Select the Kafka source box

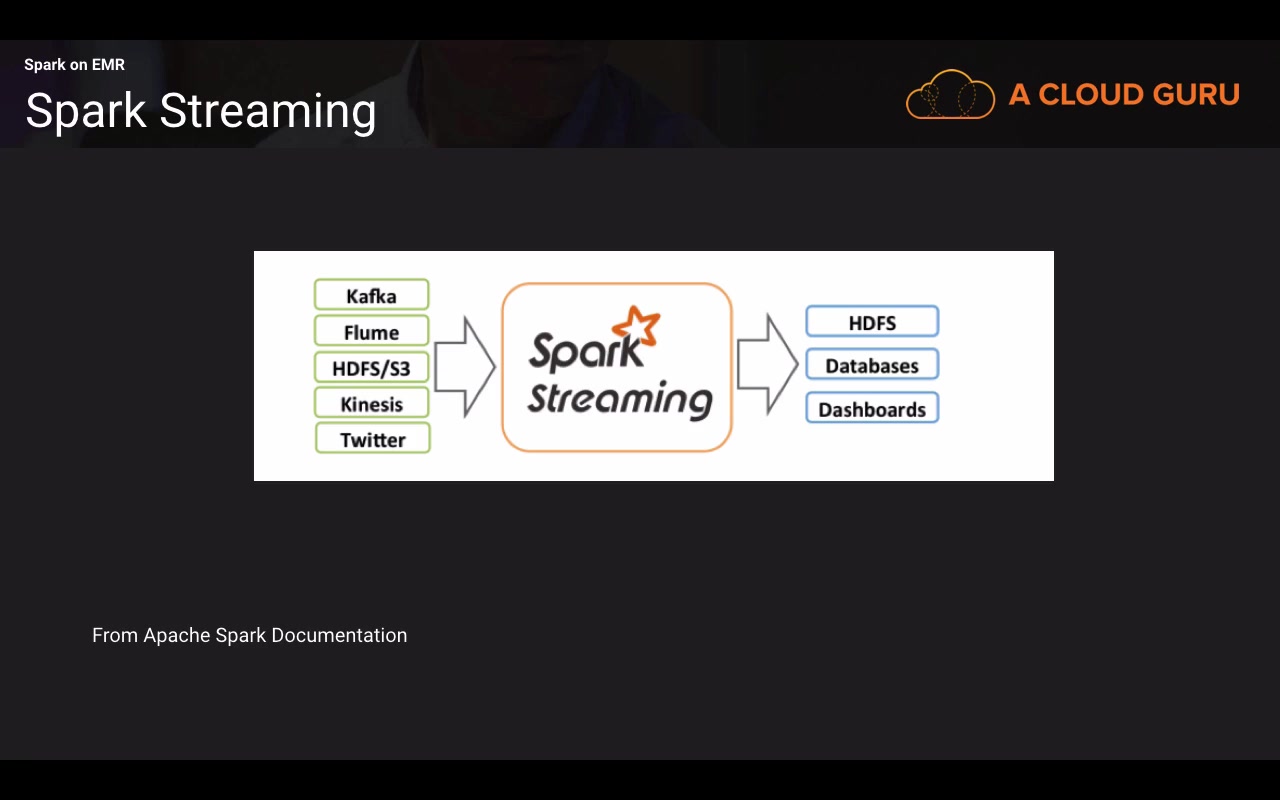click(x=371, y=295)
